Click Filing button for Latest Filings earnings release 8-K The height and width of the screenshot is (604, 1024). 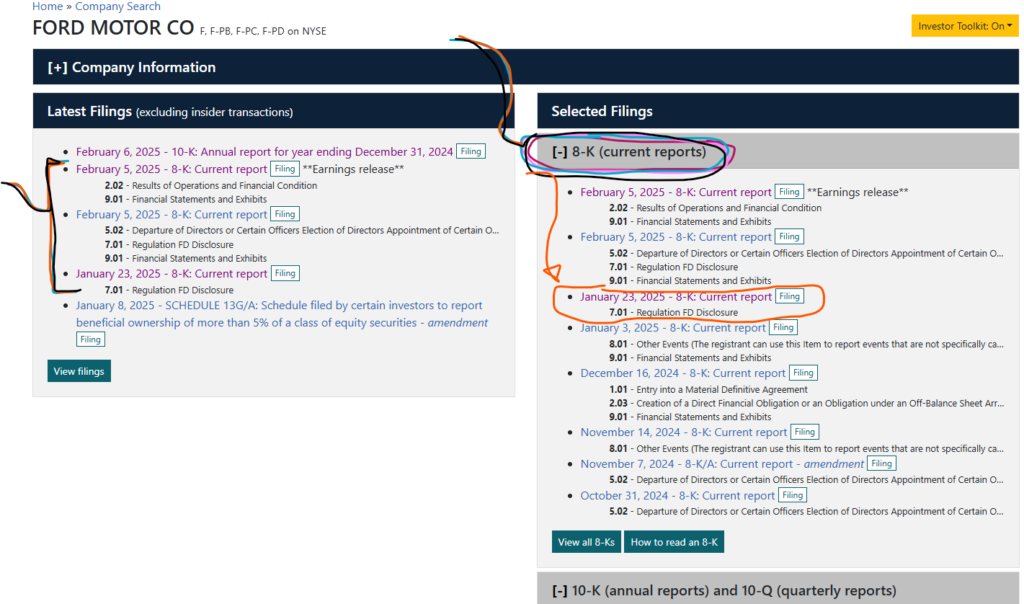click(285, 169)
